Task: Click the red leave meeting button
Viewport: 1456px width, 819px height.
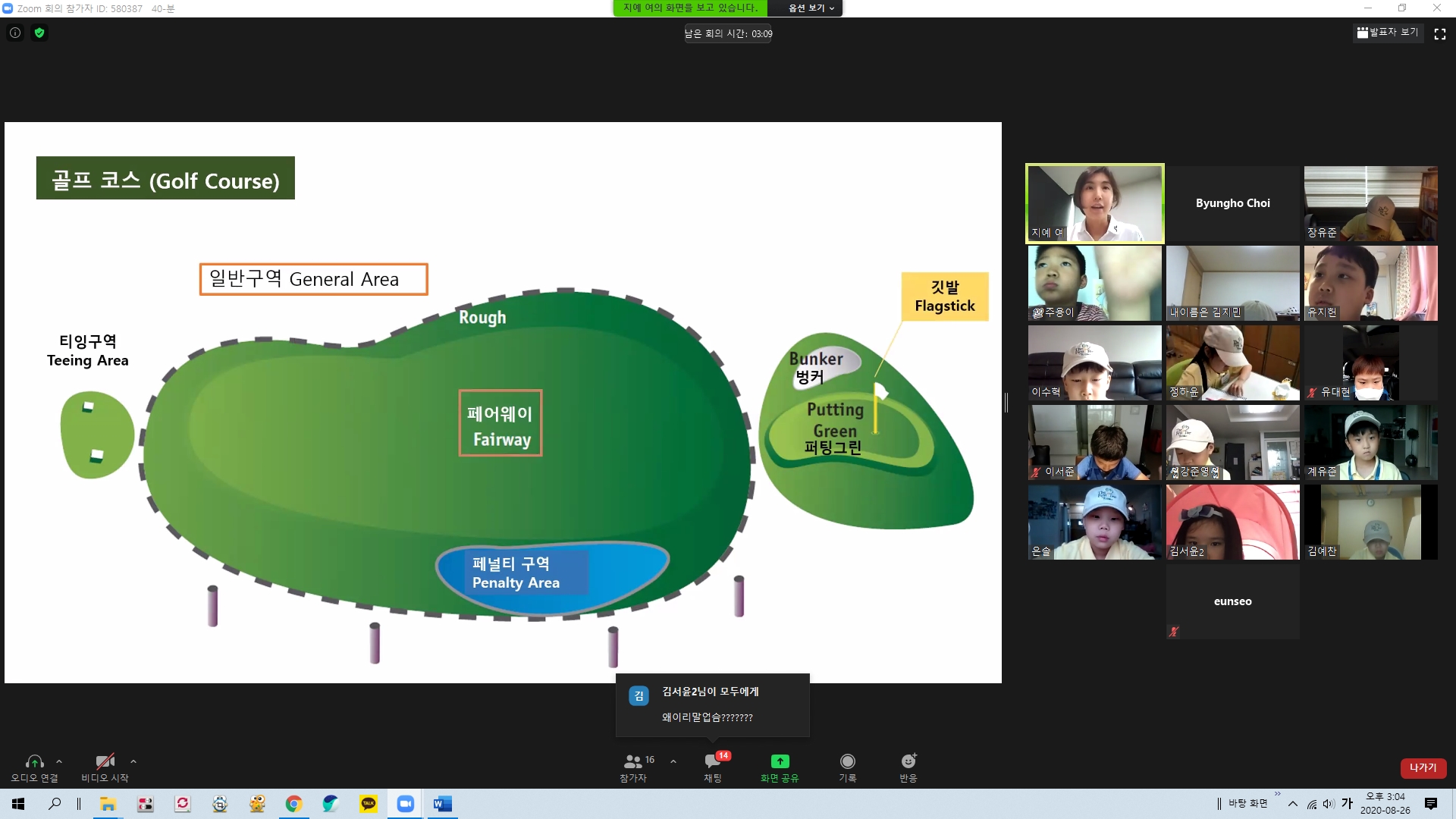Action: click(x=1423, y=767)
